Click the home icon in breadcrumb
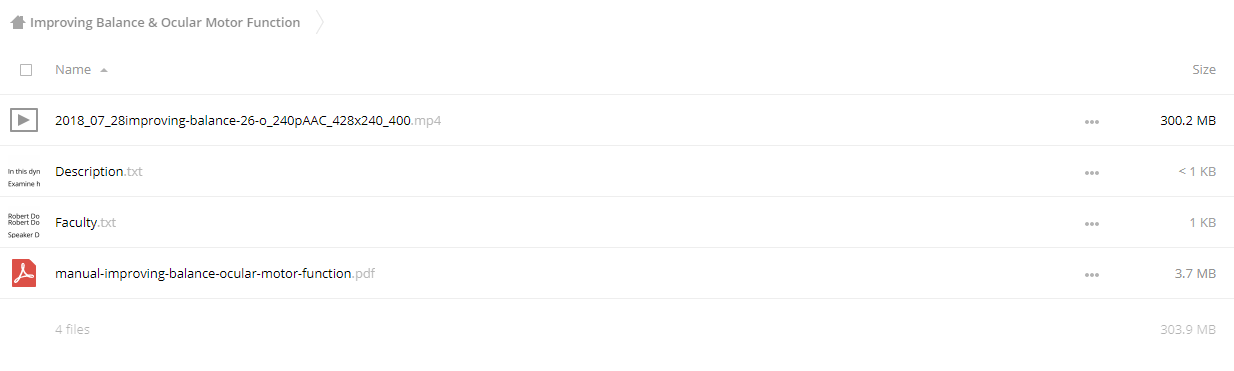 pyautogui.click(x=18, y=22)
